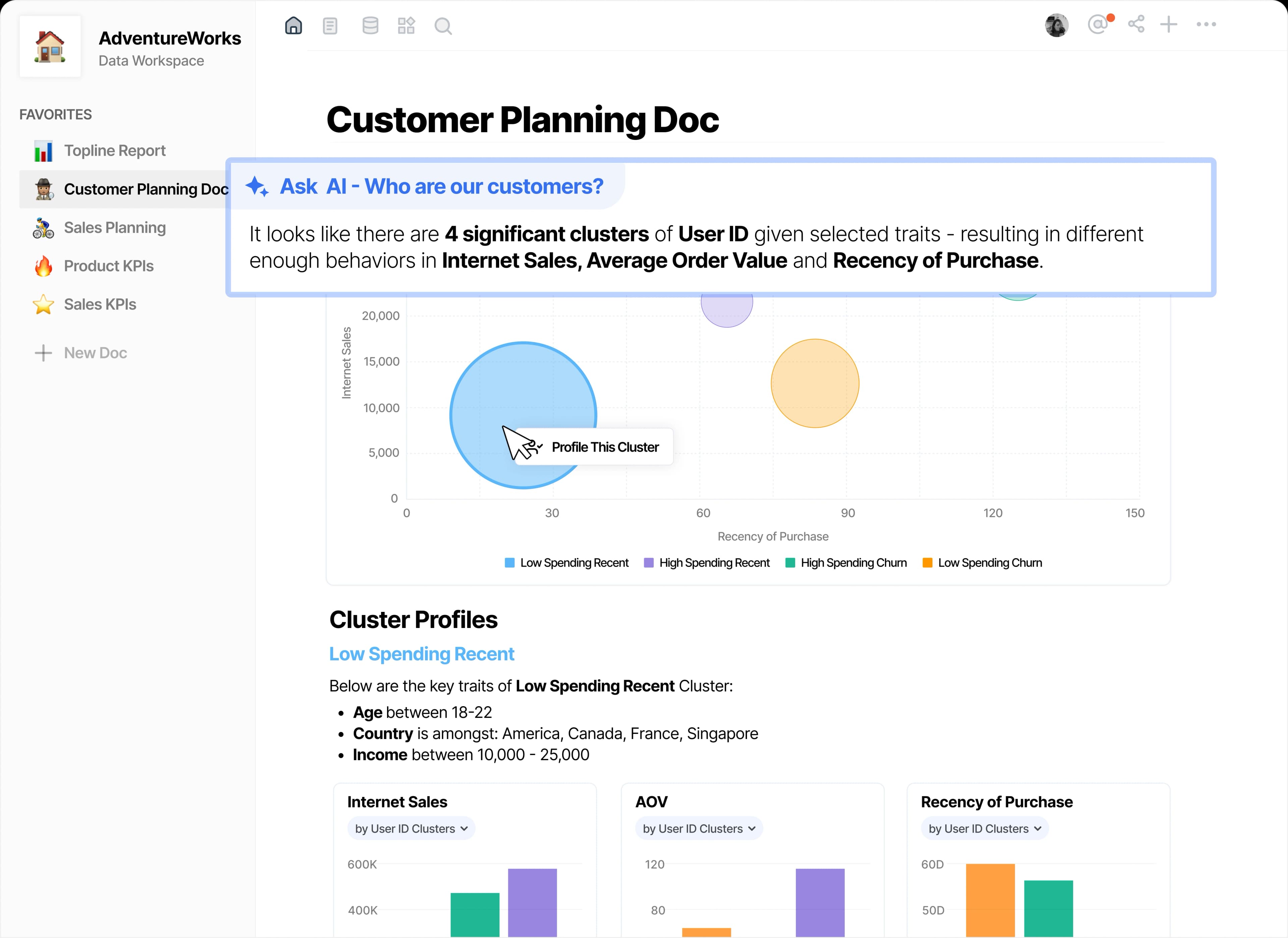Click the user profile avatar
Screen dimensions: 1288x938
pyautogui.click(x=1057, y=25)
